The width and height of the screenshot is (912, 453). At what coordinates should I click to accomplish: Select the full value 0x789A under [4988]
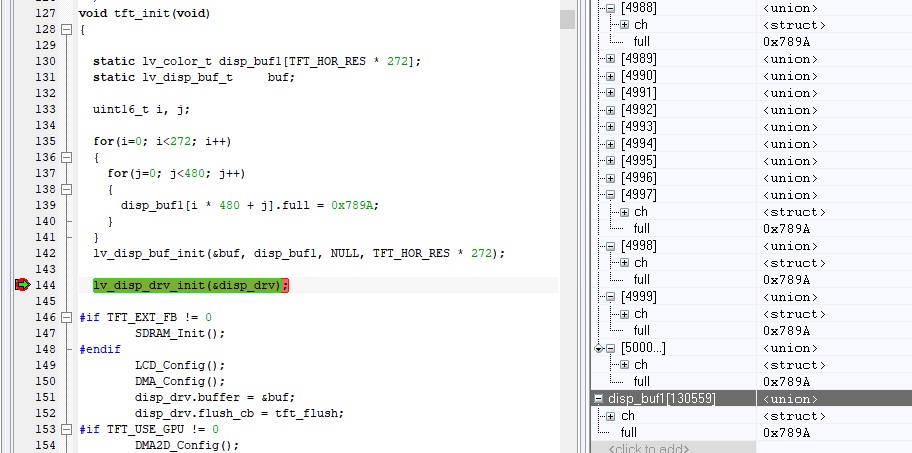coord(786,42)
